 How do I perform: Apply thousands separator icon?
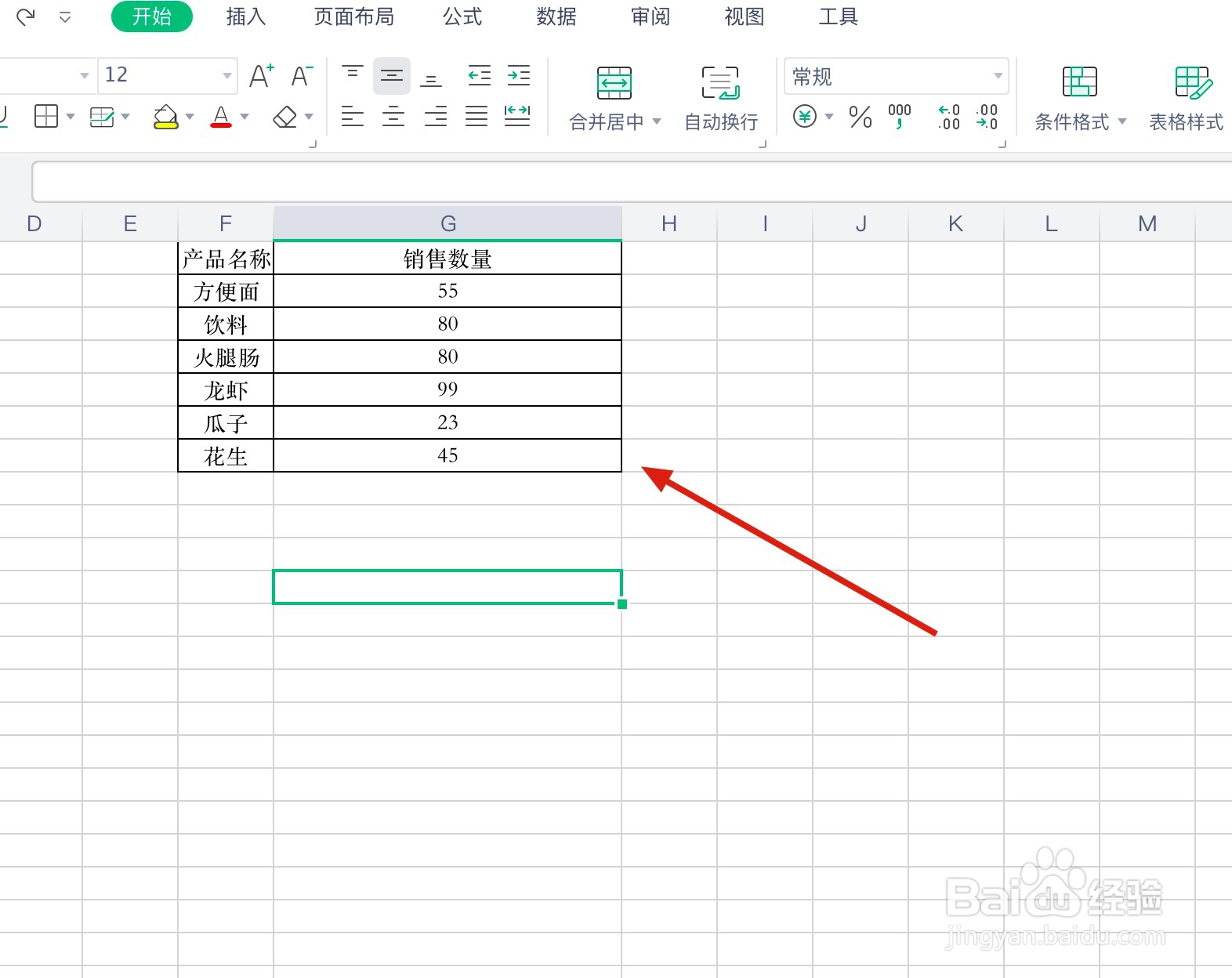pos(900,117)
